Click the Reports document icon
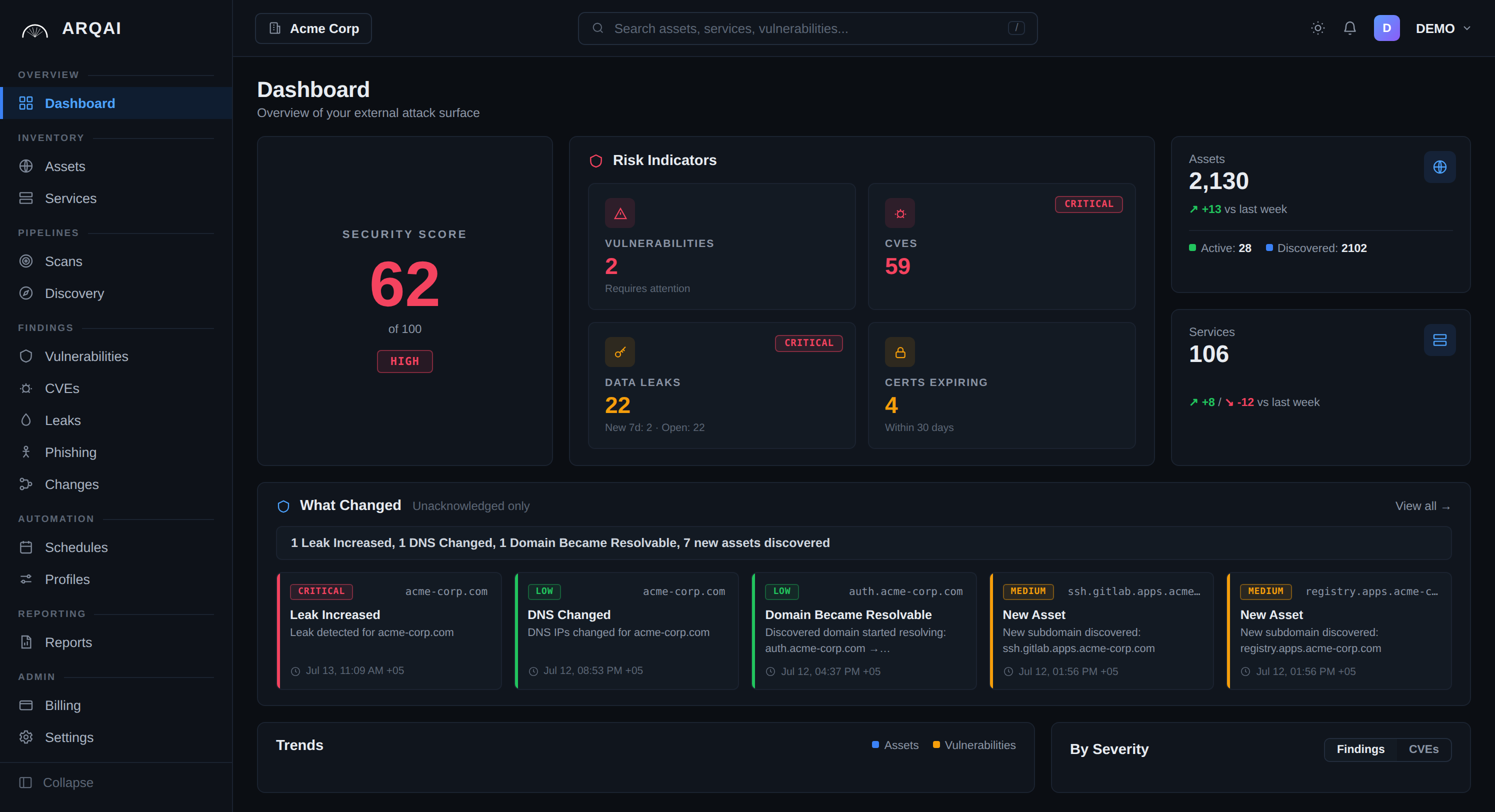This screenshot has width=1495, height=812. [25, 642]
